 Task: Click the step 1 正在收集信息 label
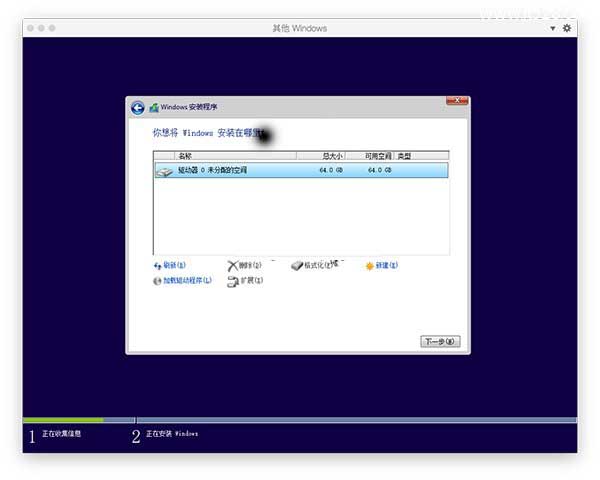click(x=61, y=434)
